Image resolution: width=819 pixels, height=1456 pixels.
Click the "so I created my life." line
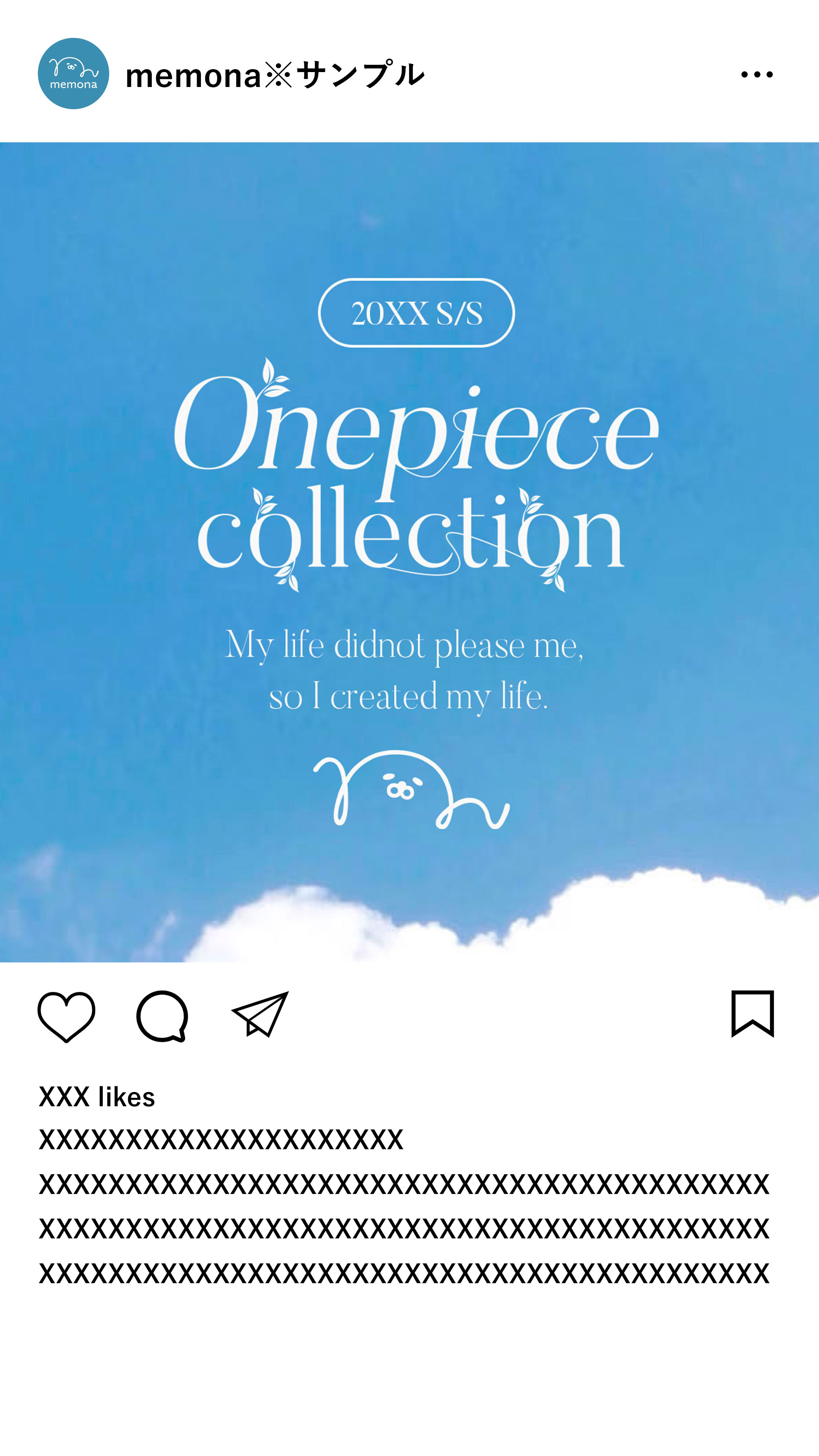pos(408,696)
